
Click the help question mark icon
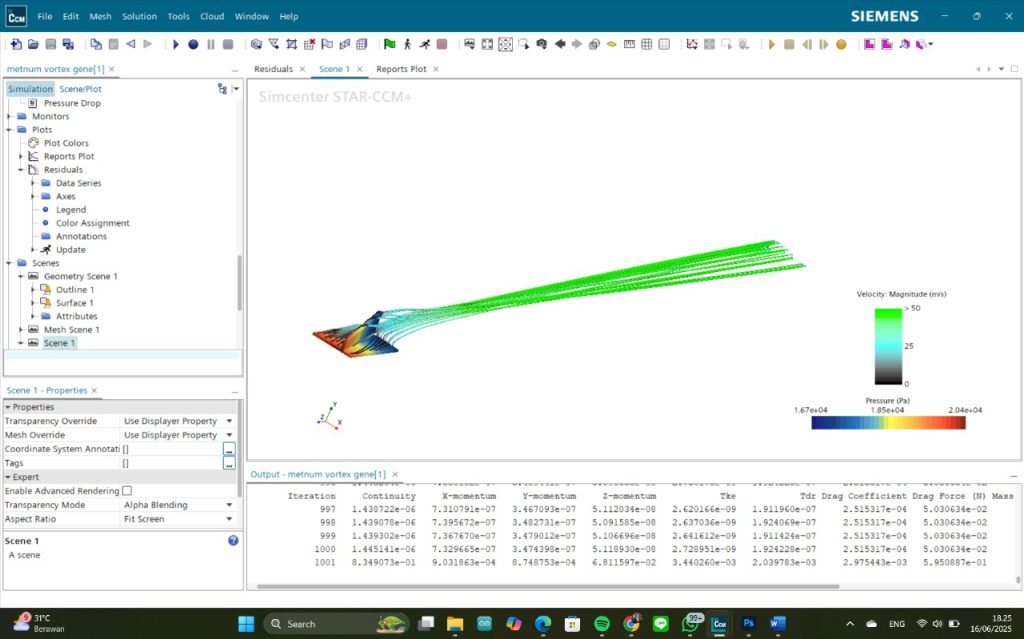tap(233, 540)
